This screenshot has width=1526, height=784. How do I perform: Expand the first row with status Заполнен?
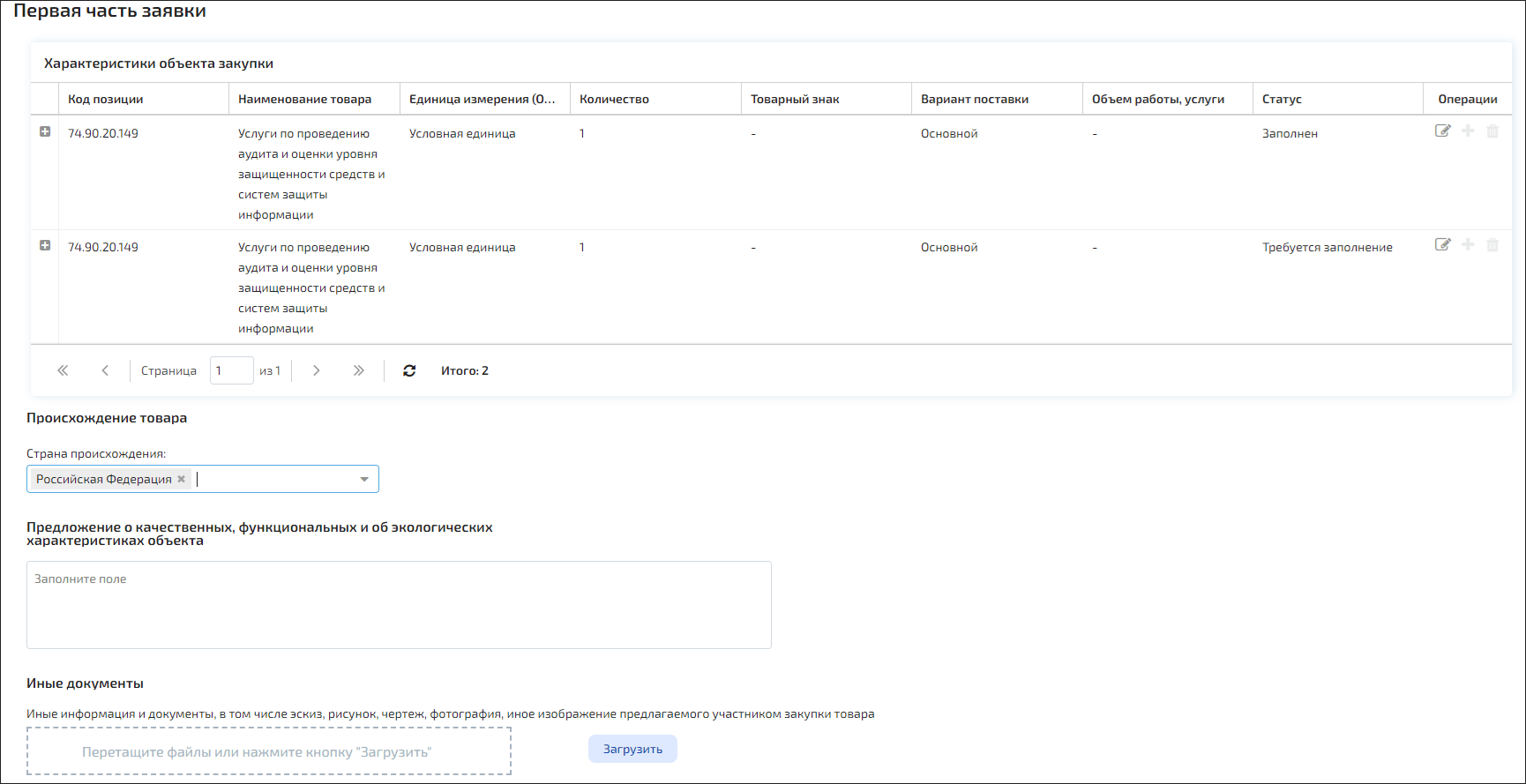(x=45, y=131)
